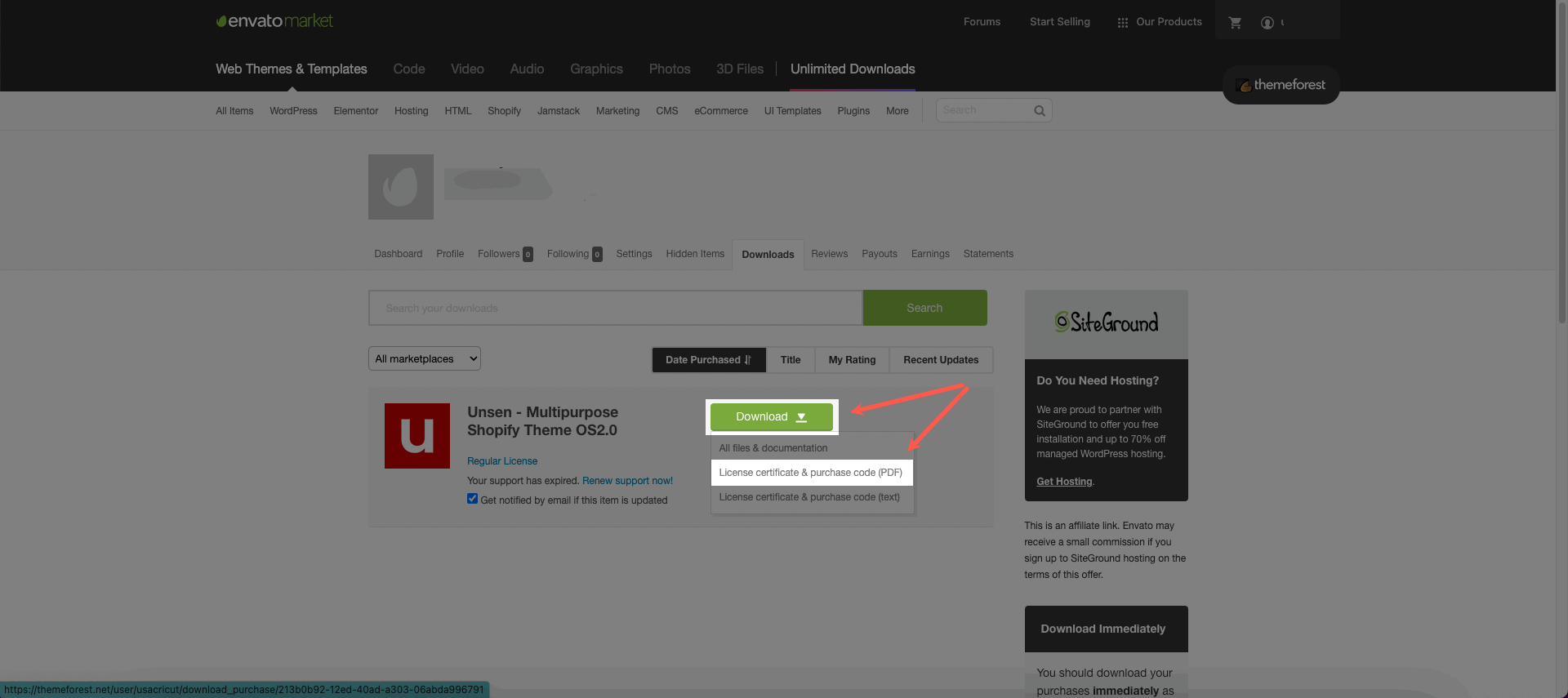Go to Code marketplace
This screenshot has height=698, width=1568.
click(409, 69)
